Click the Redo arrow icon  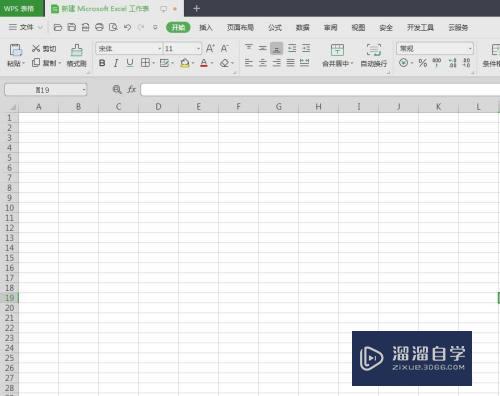pos(141,27)
